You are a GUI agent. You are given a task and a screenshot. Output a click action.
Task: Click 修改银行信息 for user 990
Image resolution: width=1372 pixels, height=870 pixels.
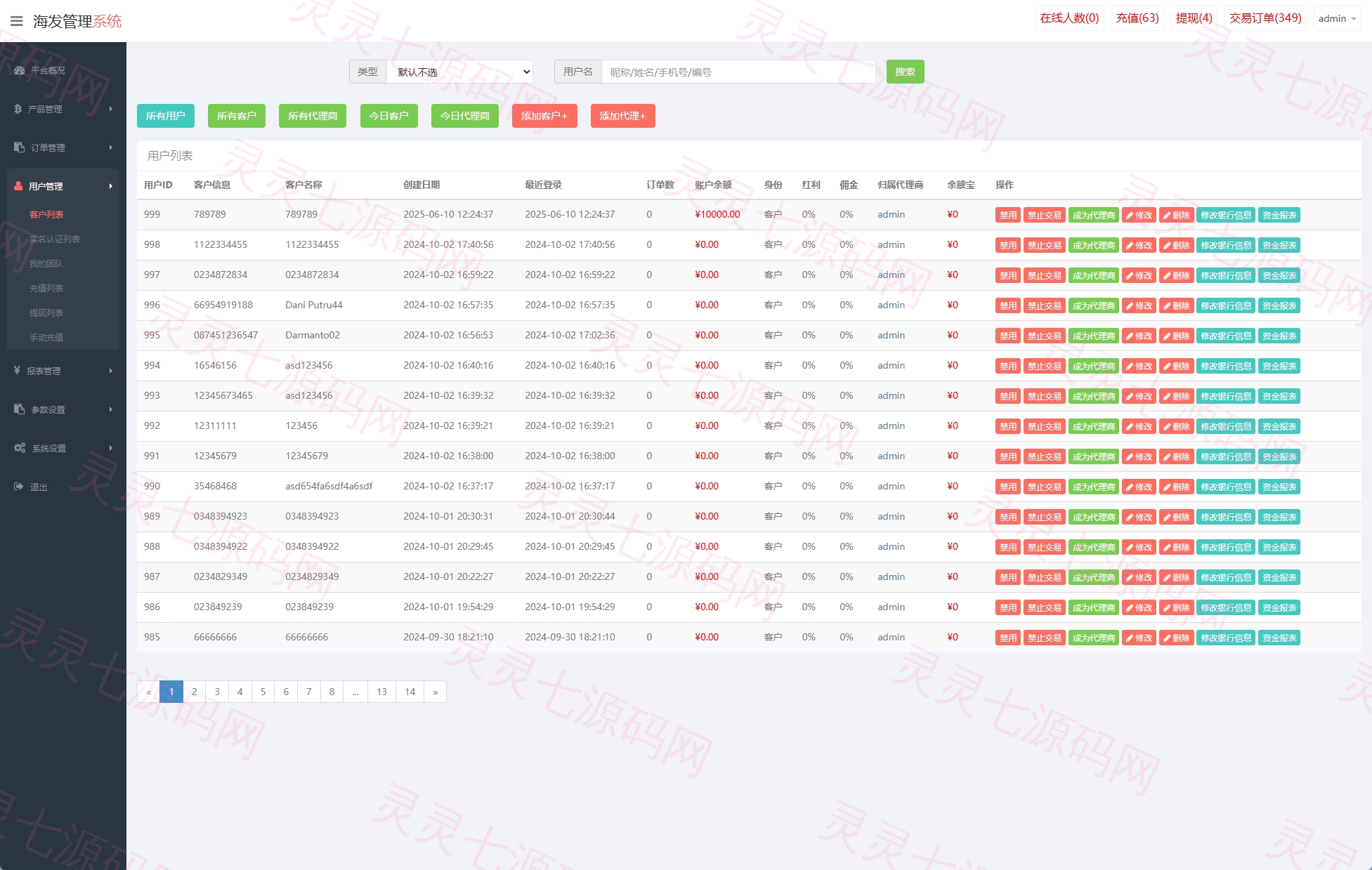(x=1226, y=487)
